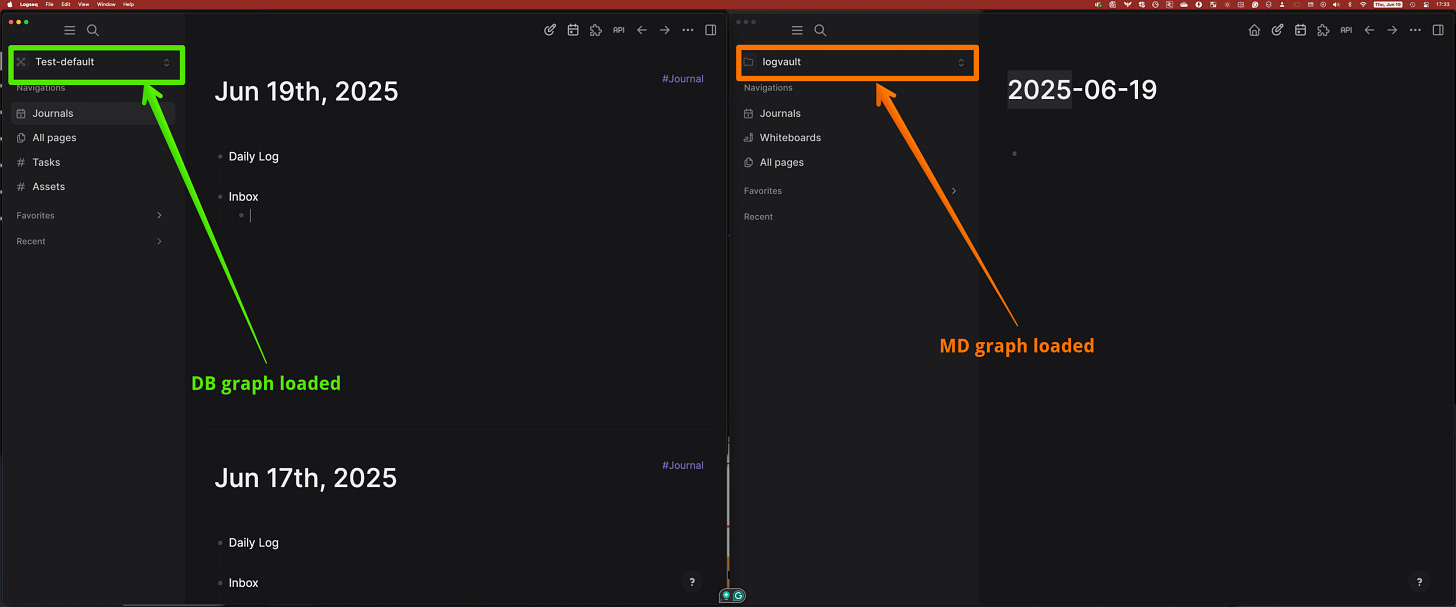Open the Apple menu

tap(9, 4)
